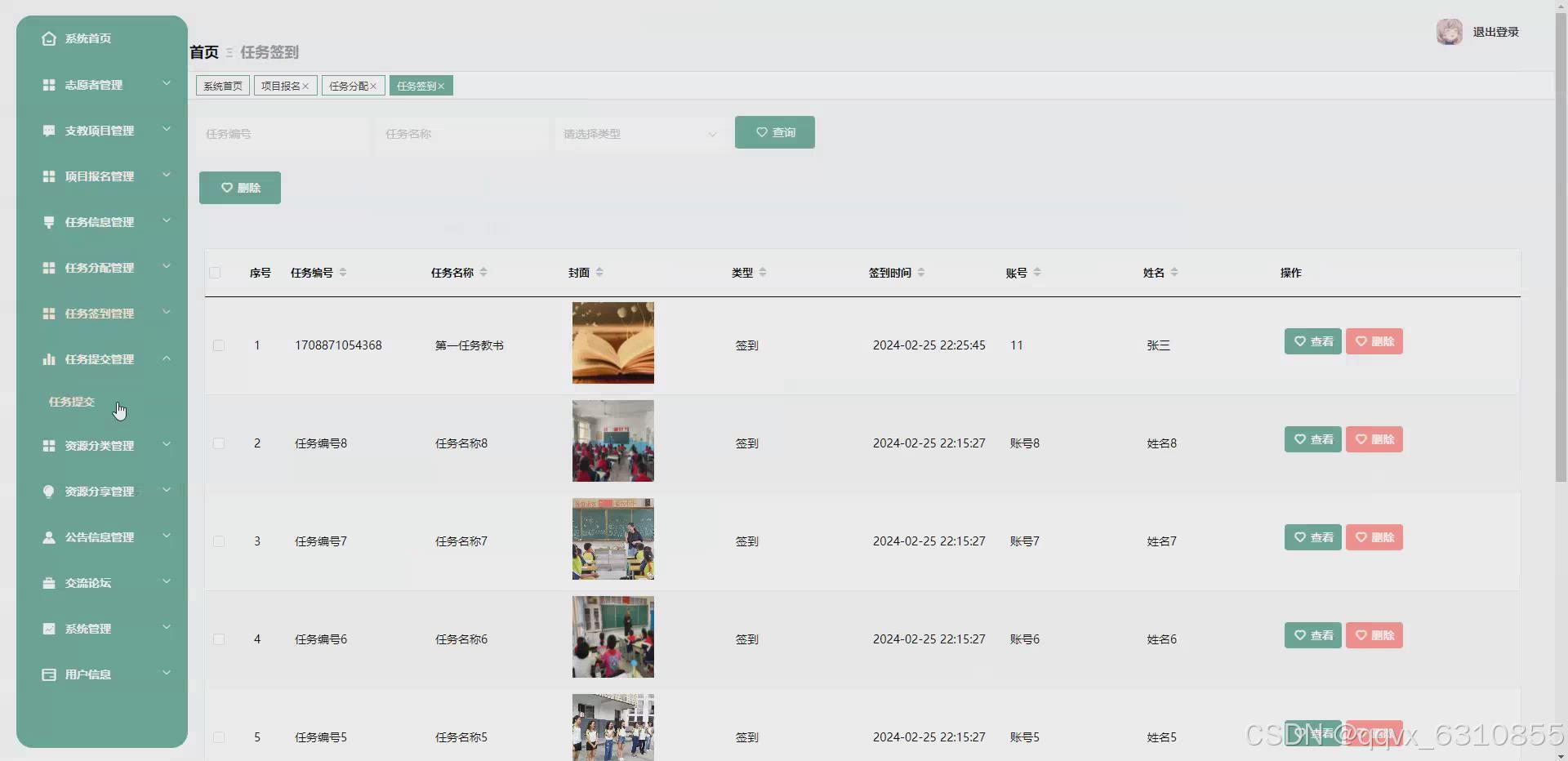Click the grid icon beside 任务签到管理
1568x761 pixels.
(x=49, y=314)
